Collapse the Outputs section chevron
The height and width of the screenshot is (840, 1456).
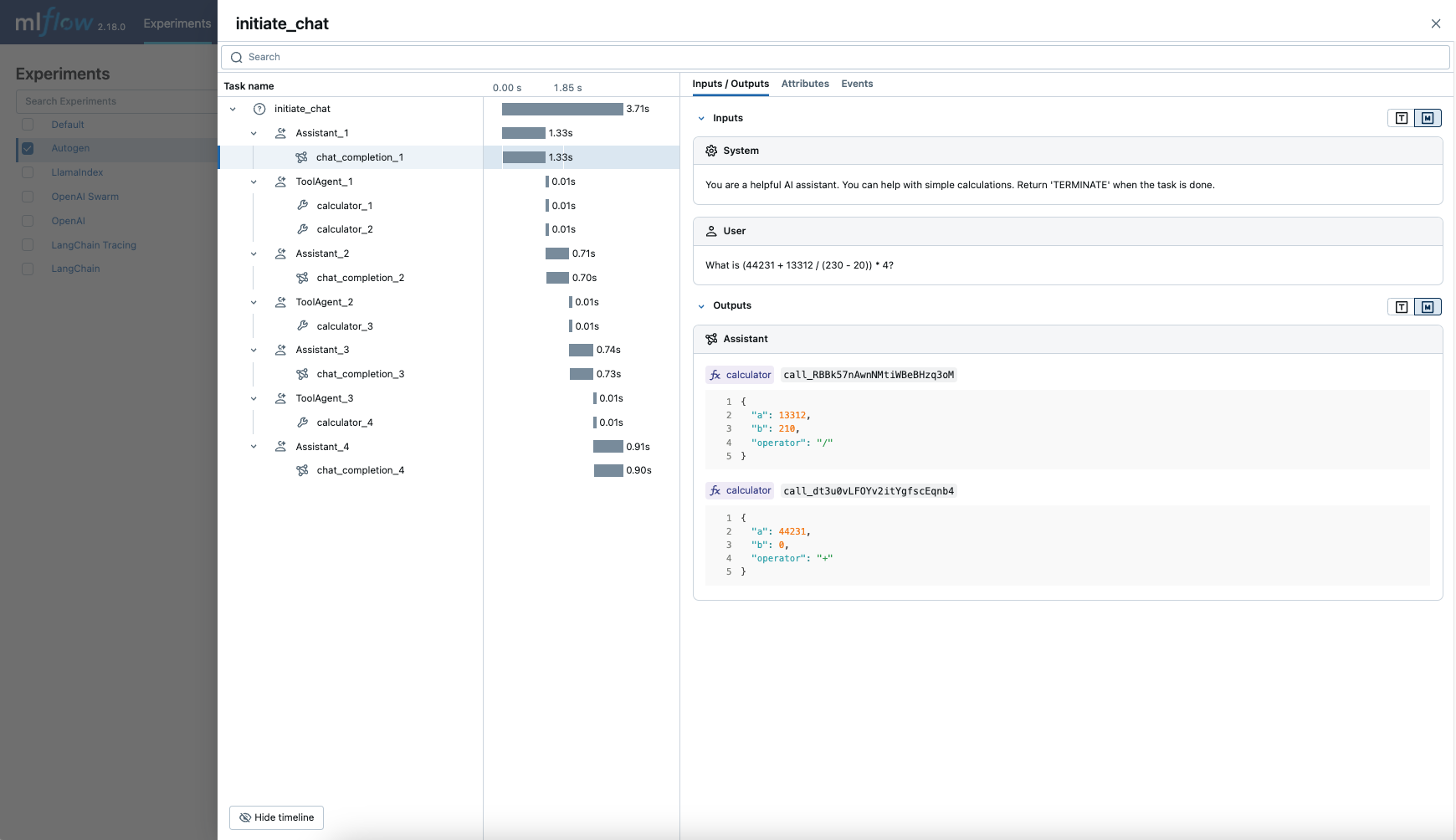point(701,305)
